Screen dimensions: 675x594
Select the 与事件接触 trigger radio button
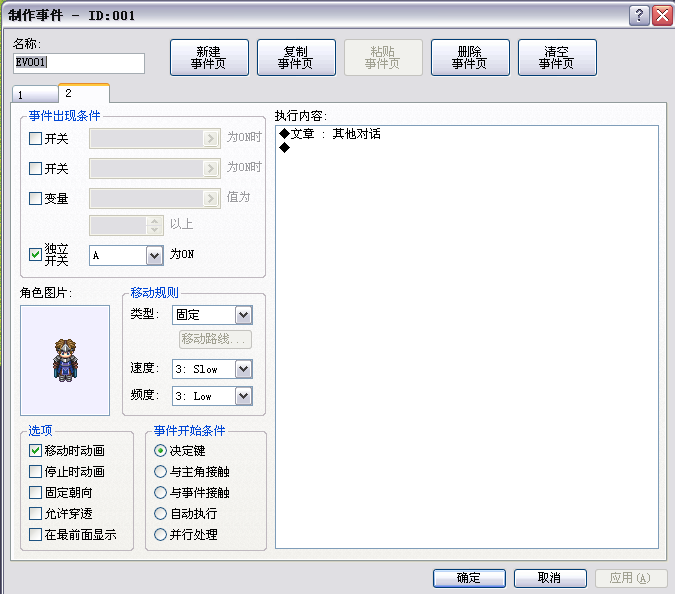[160, 492]
